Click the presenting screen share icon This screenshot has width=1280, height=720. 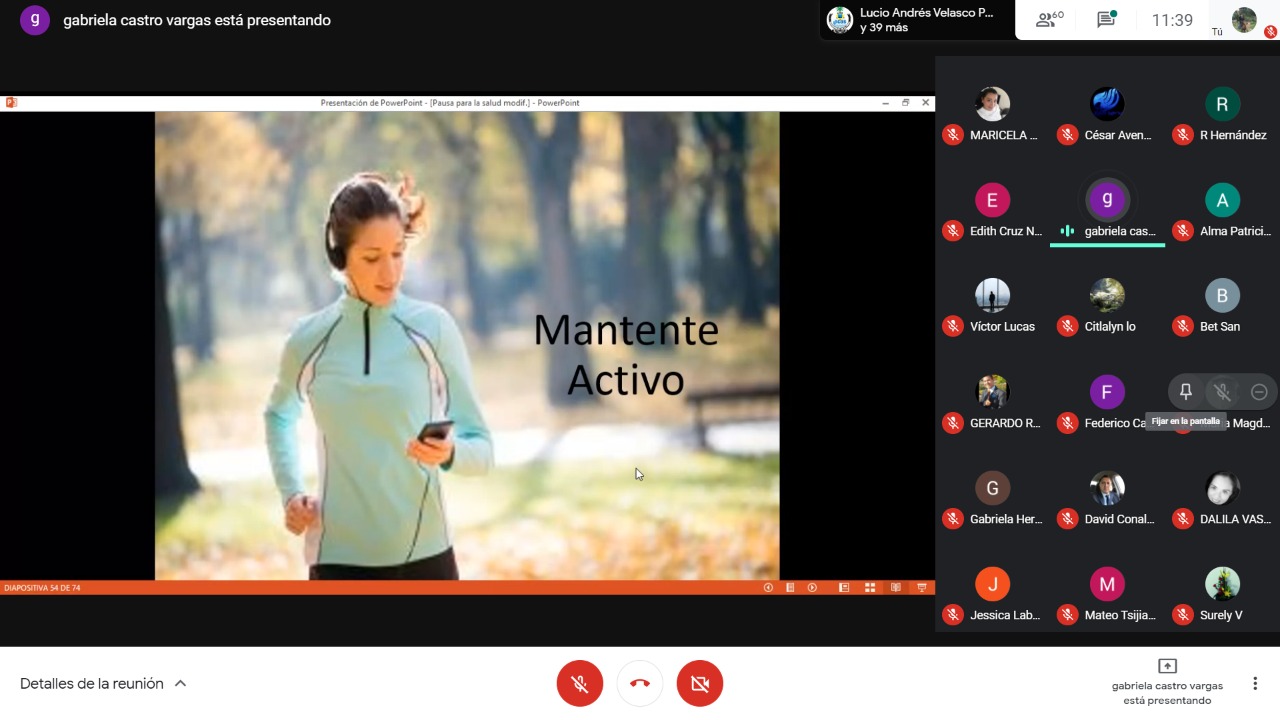coord(1167,666)
